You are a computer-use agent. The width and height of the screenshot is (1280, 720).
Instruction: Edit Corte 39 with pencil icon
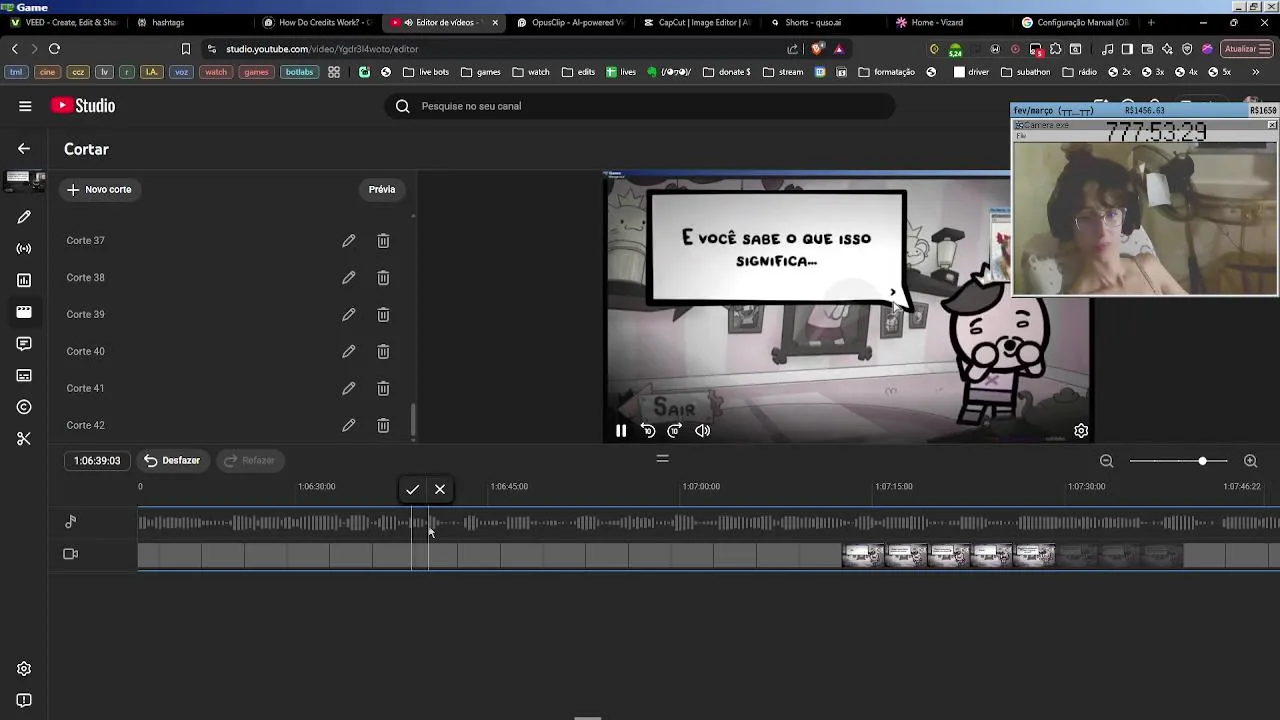(348, 315)
